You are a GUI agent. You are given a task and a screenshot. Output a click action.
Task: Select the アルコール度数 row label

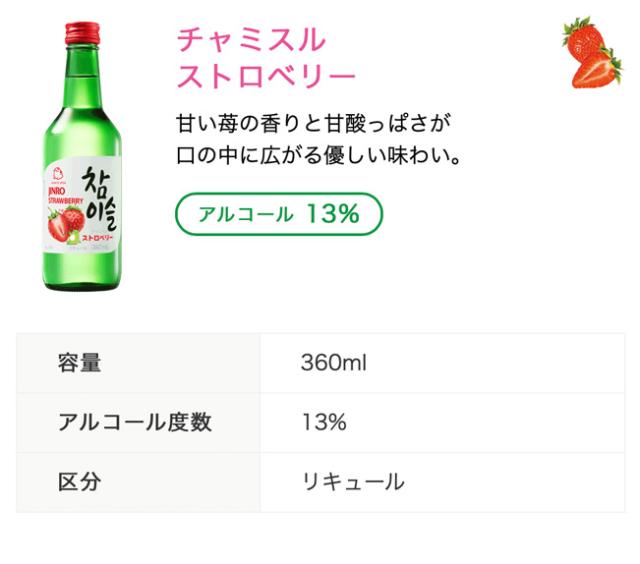pyautogui.click(x=135, y=422)
